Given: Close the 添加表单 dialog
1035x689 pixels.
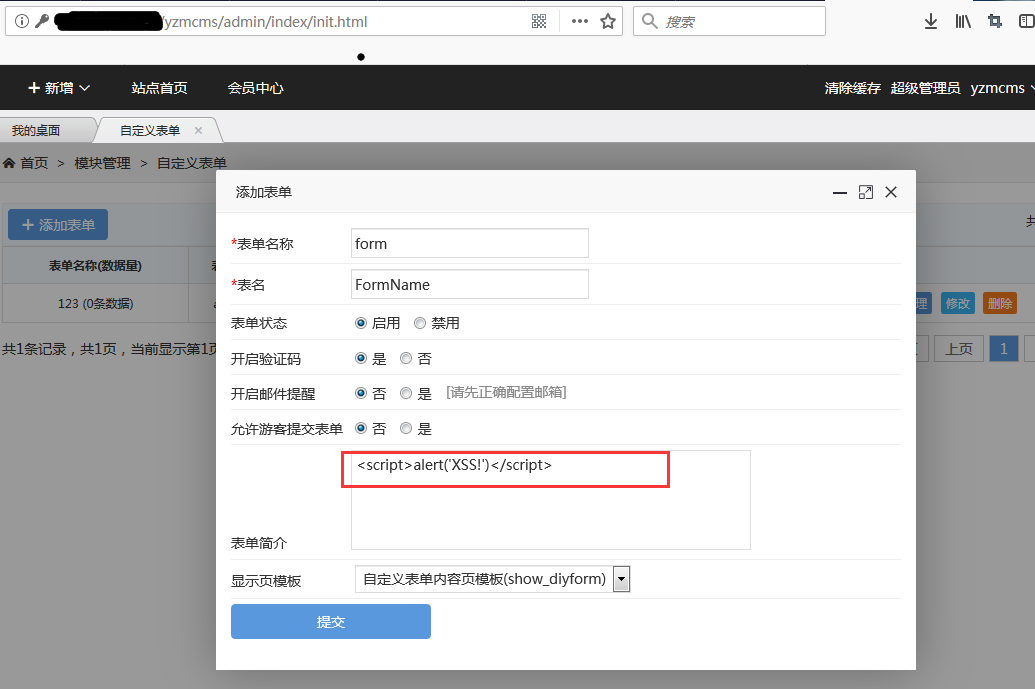Looking at the screenshot, I should point(891,192).
